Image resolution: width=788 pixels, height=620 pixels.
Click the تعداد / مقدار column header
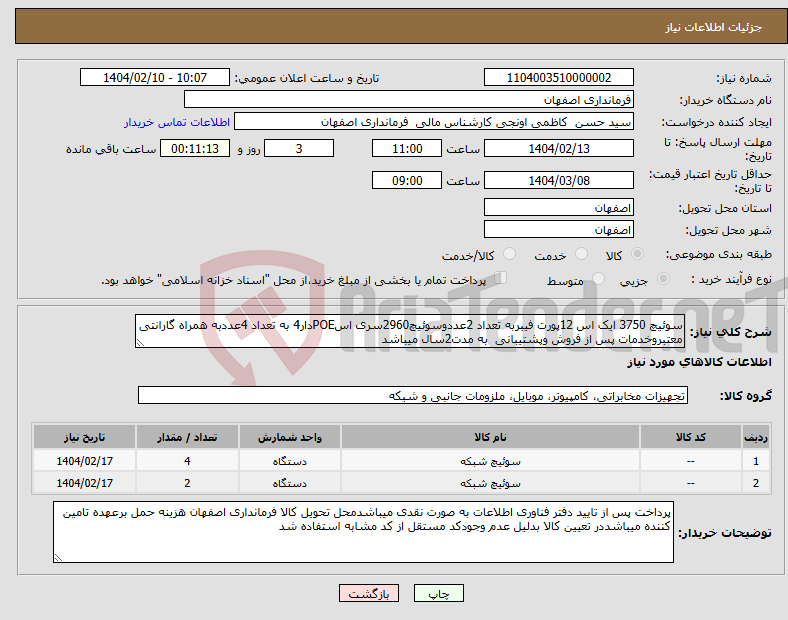click(x=187, y=437)
